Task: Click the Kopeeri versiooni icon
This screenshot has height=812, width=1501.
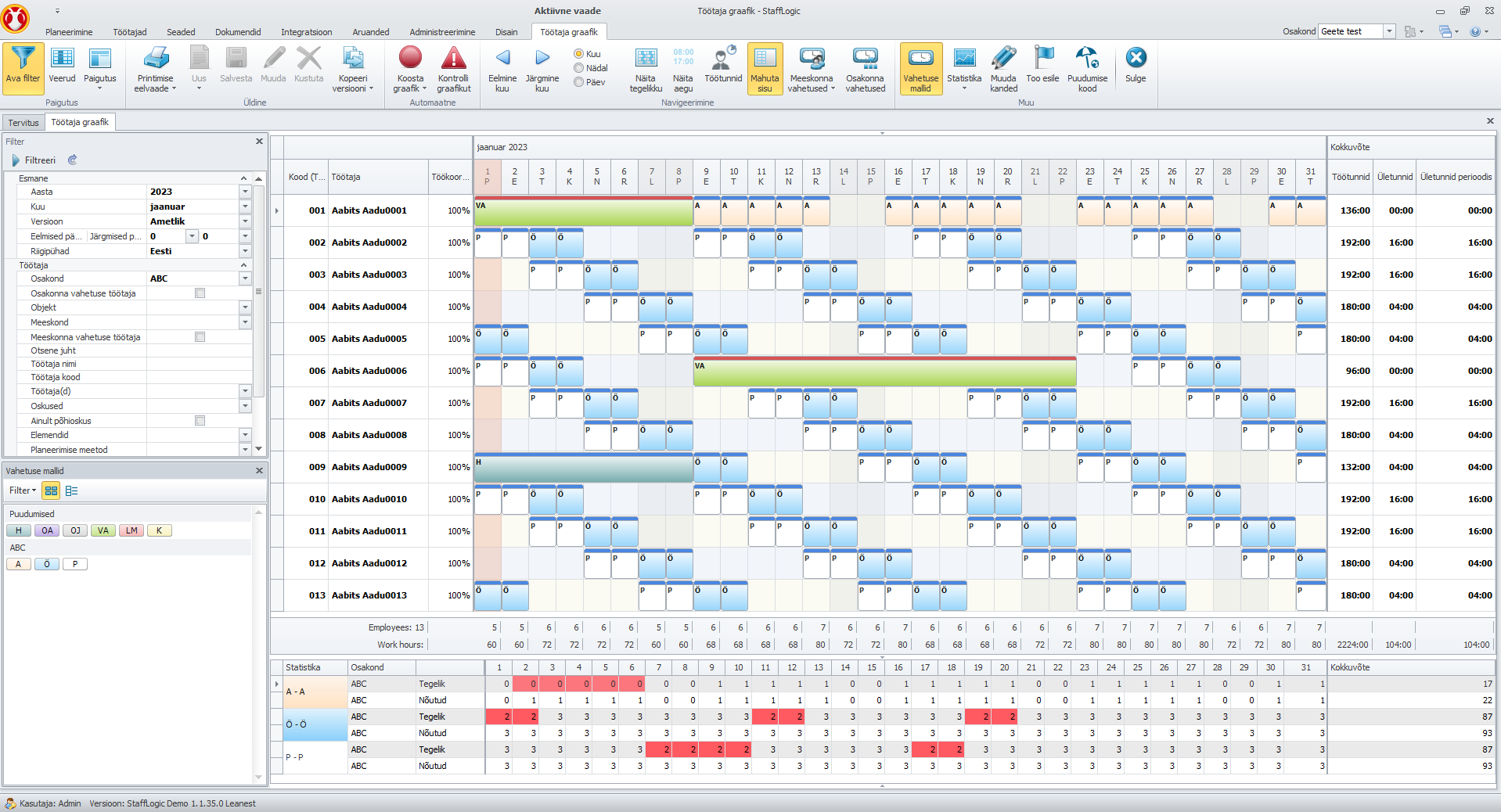Action: [x=353, y=59]
